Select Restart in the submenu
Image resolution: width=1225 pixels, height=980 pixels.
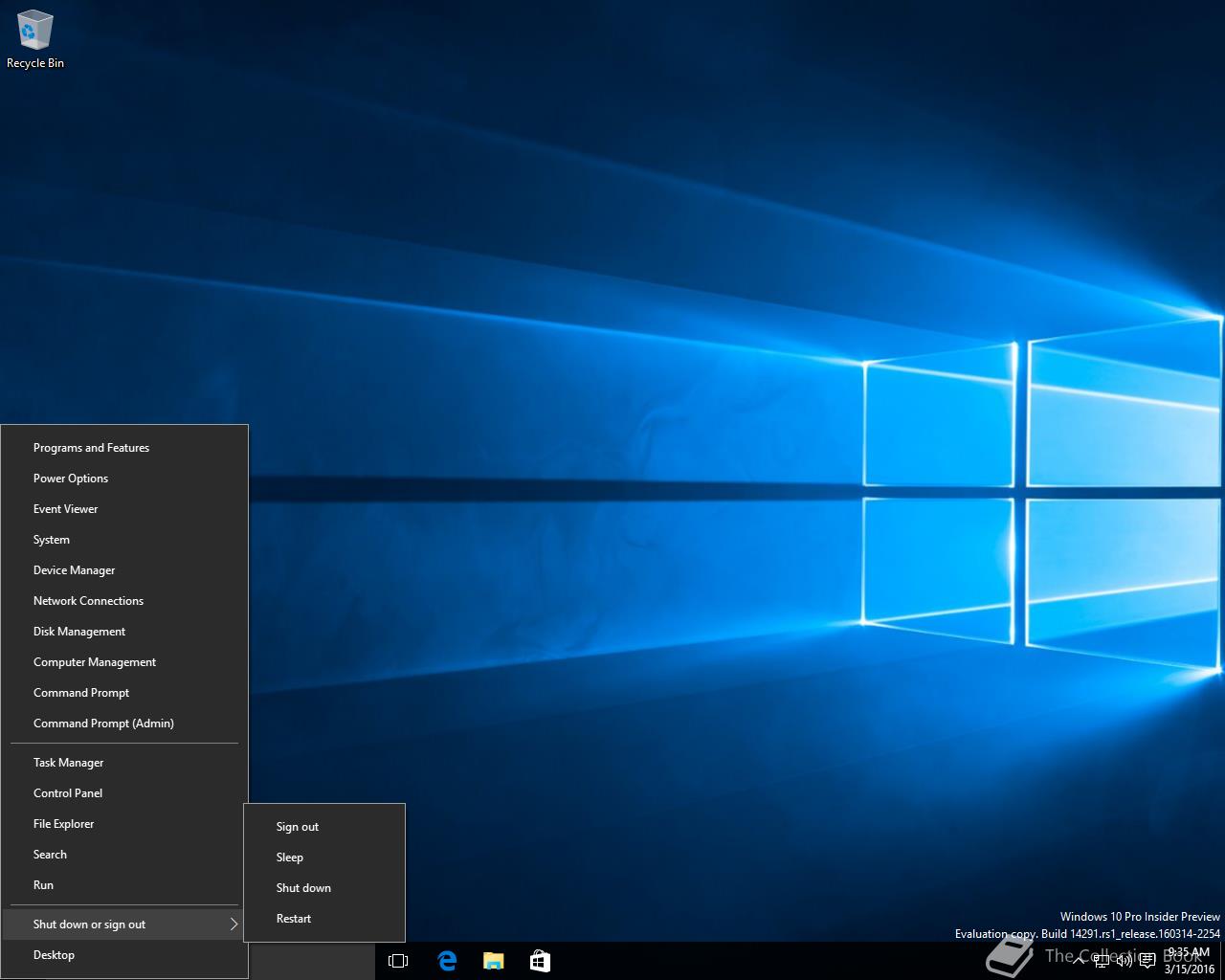(x=324, y=919)
